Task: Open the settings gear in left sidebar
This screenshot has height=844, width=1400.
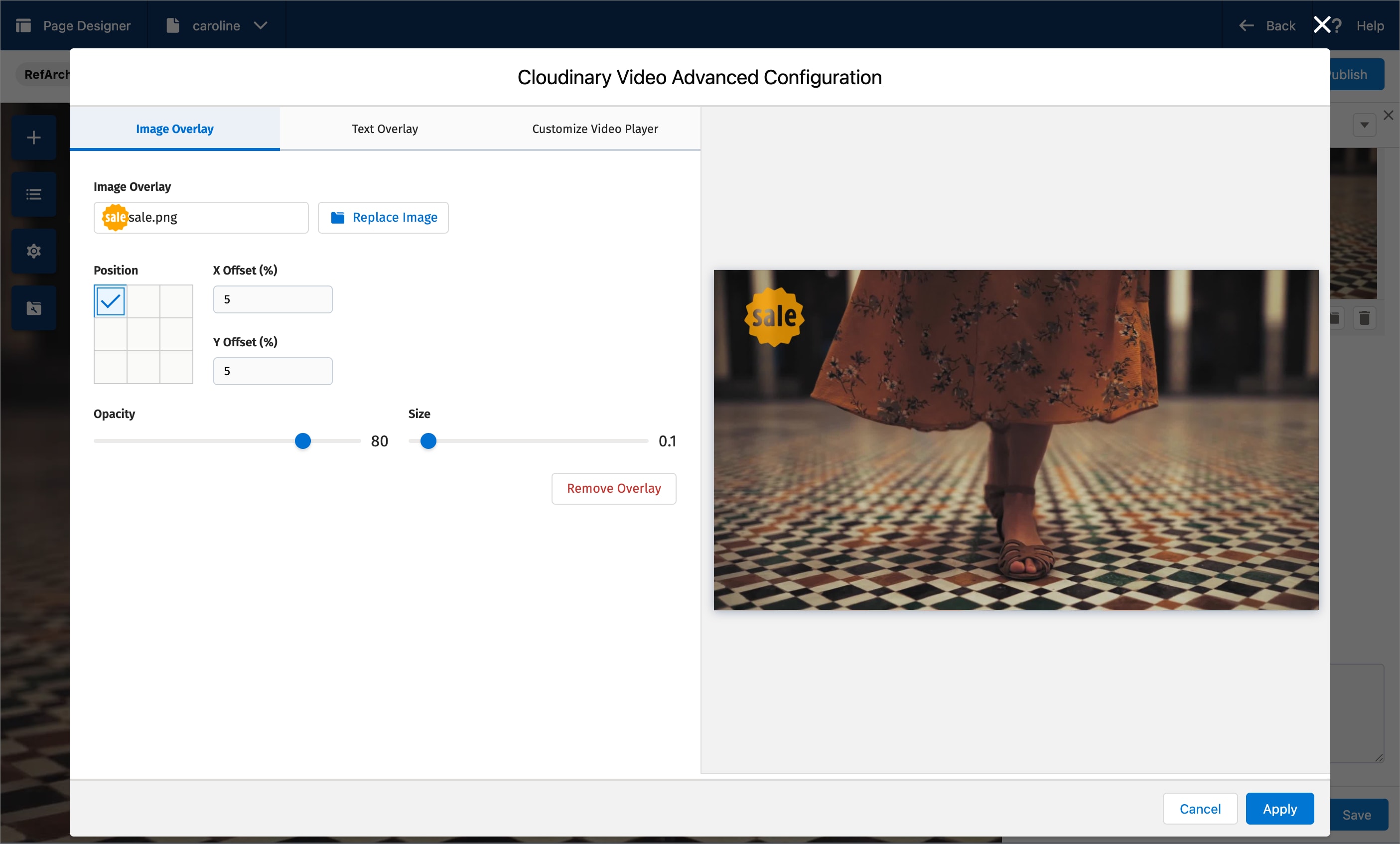Action: click(33, 251)
